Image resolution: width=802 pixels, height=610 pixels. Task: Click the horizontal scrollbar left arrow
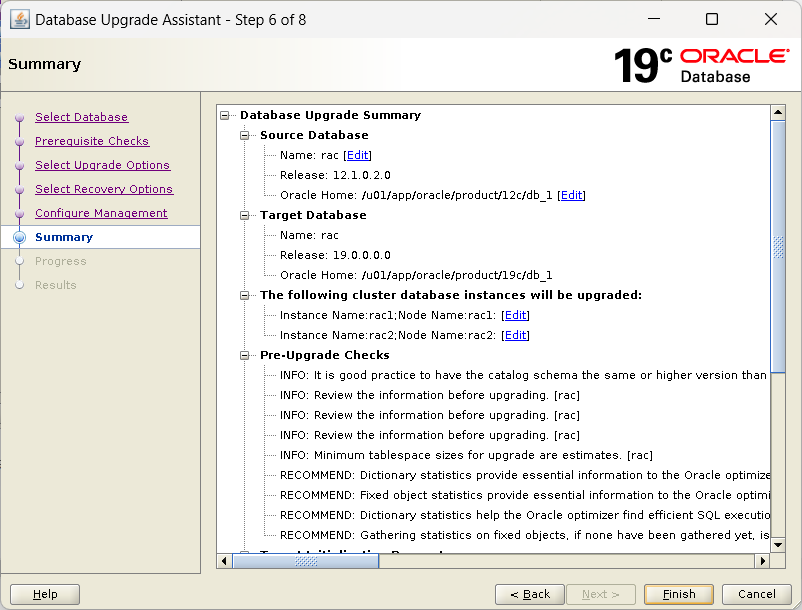pyautogui.click(x=224, y=561)
